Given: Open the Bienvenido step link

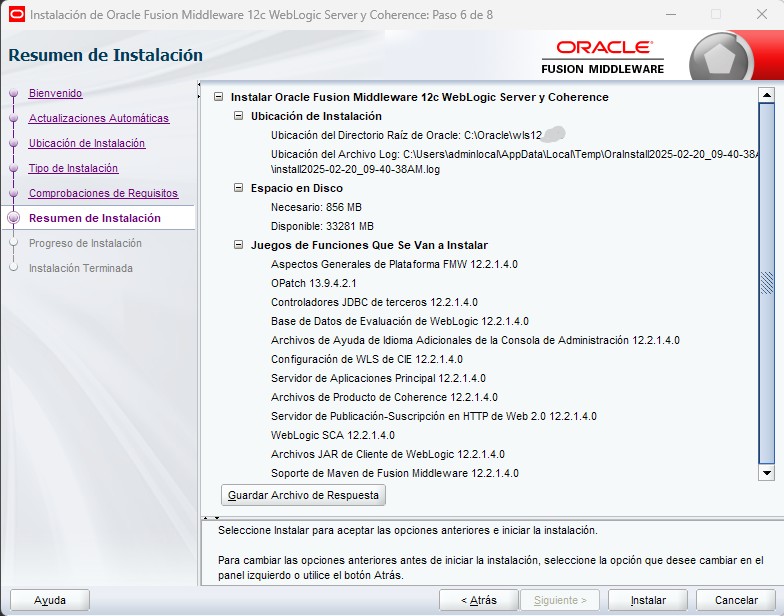Looking at the screenshot, I should (56, 93).
